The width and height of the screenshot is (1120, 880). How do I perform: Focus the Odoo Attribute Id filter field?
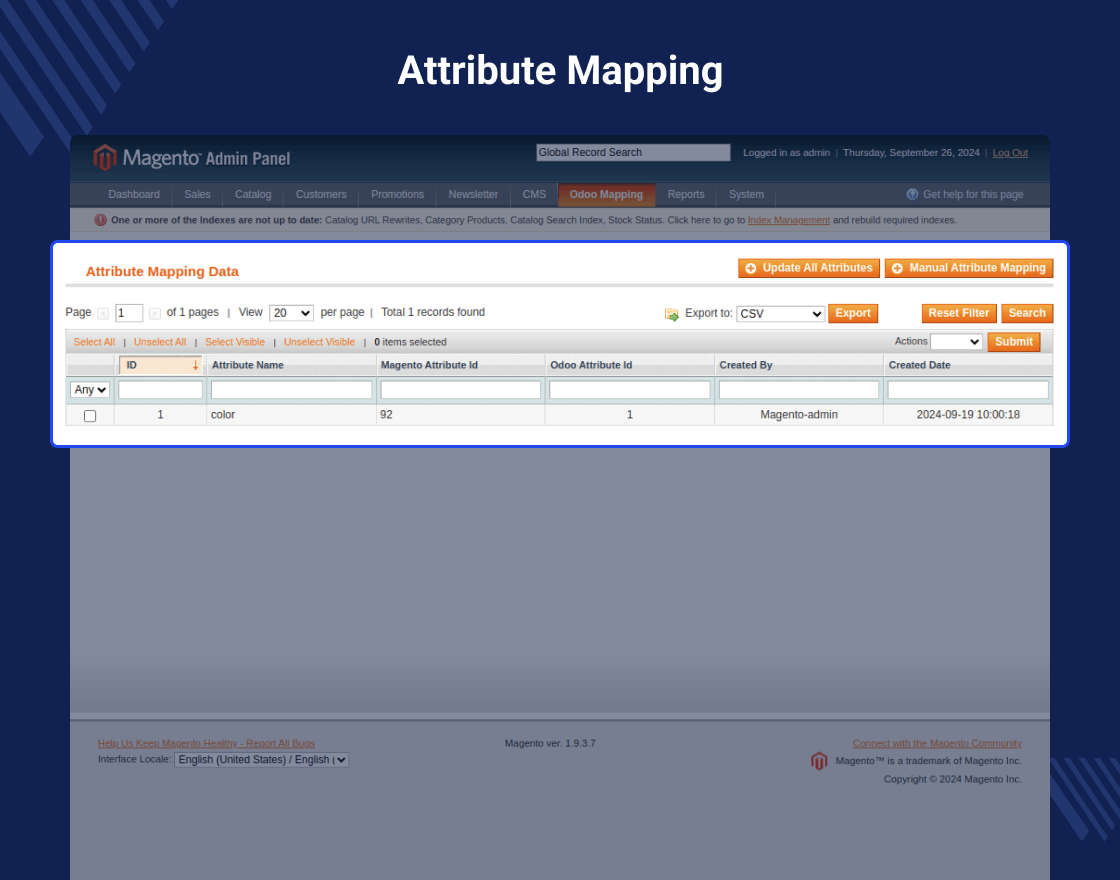tap(630, 390)
